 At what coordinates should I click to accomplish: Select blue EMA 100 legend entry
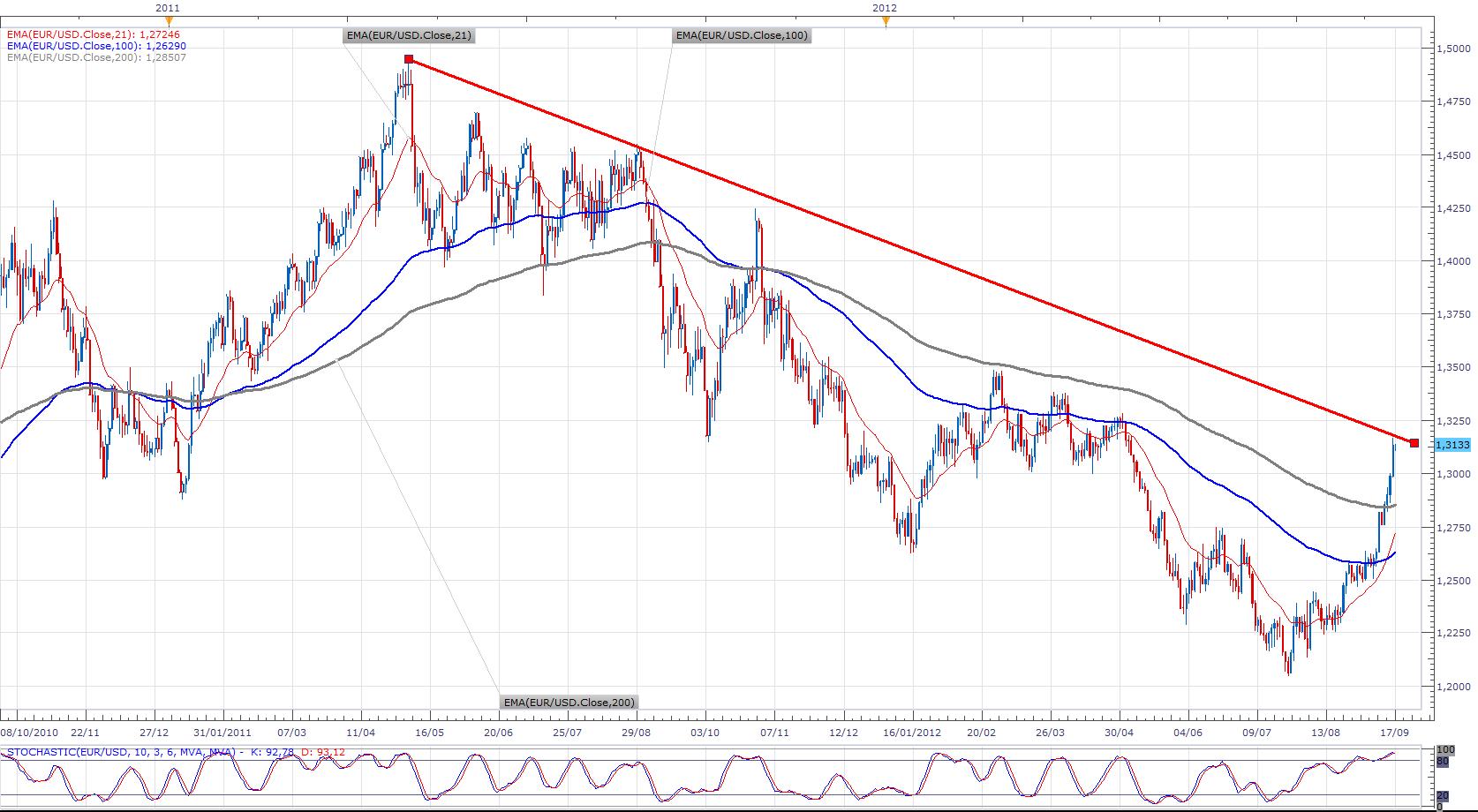click(96, 46)
